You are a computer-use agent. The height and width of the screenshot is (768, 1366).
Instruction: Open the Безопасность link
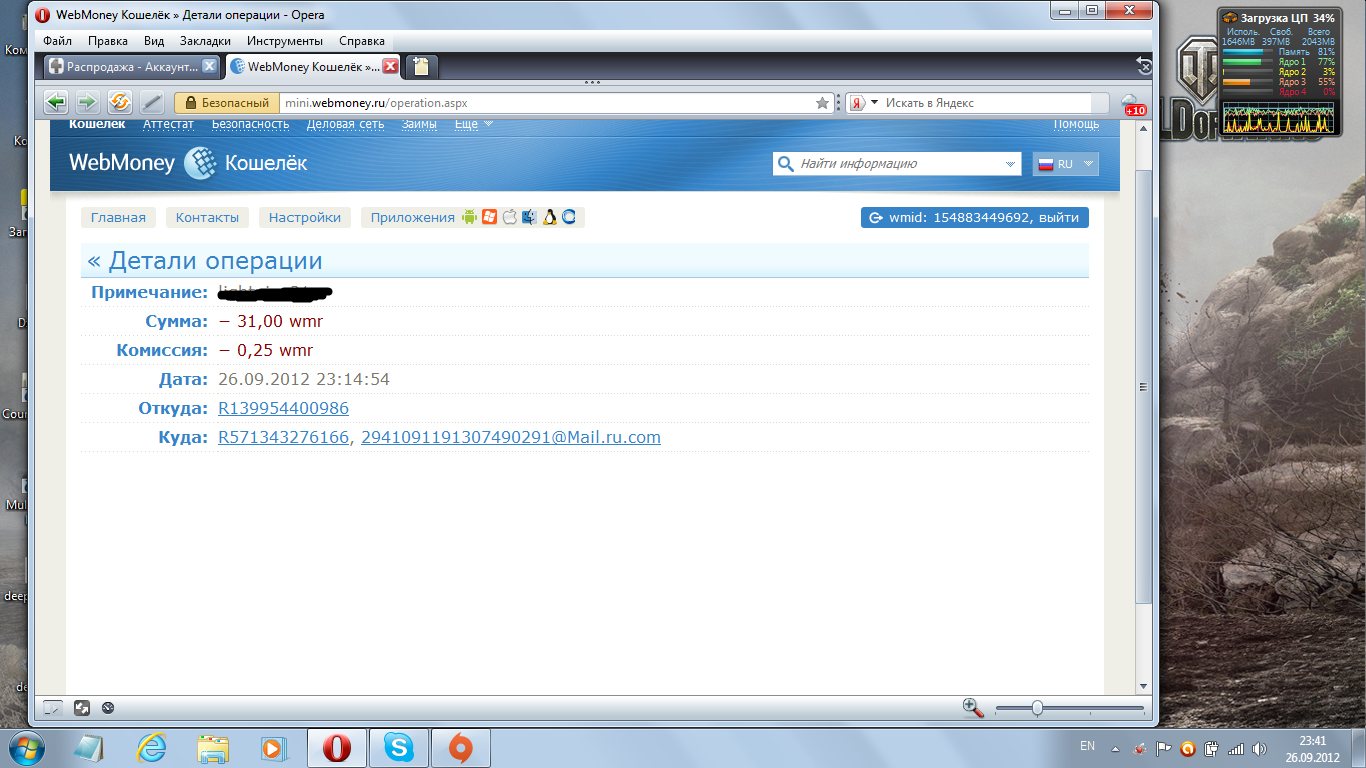(x=250, y=124)
